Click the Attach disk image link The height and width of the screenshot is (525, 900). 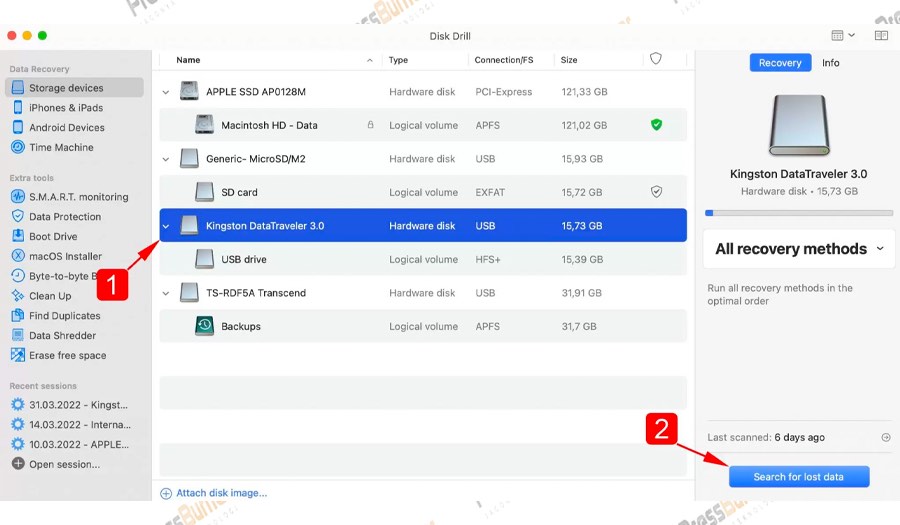[221, 493]
